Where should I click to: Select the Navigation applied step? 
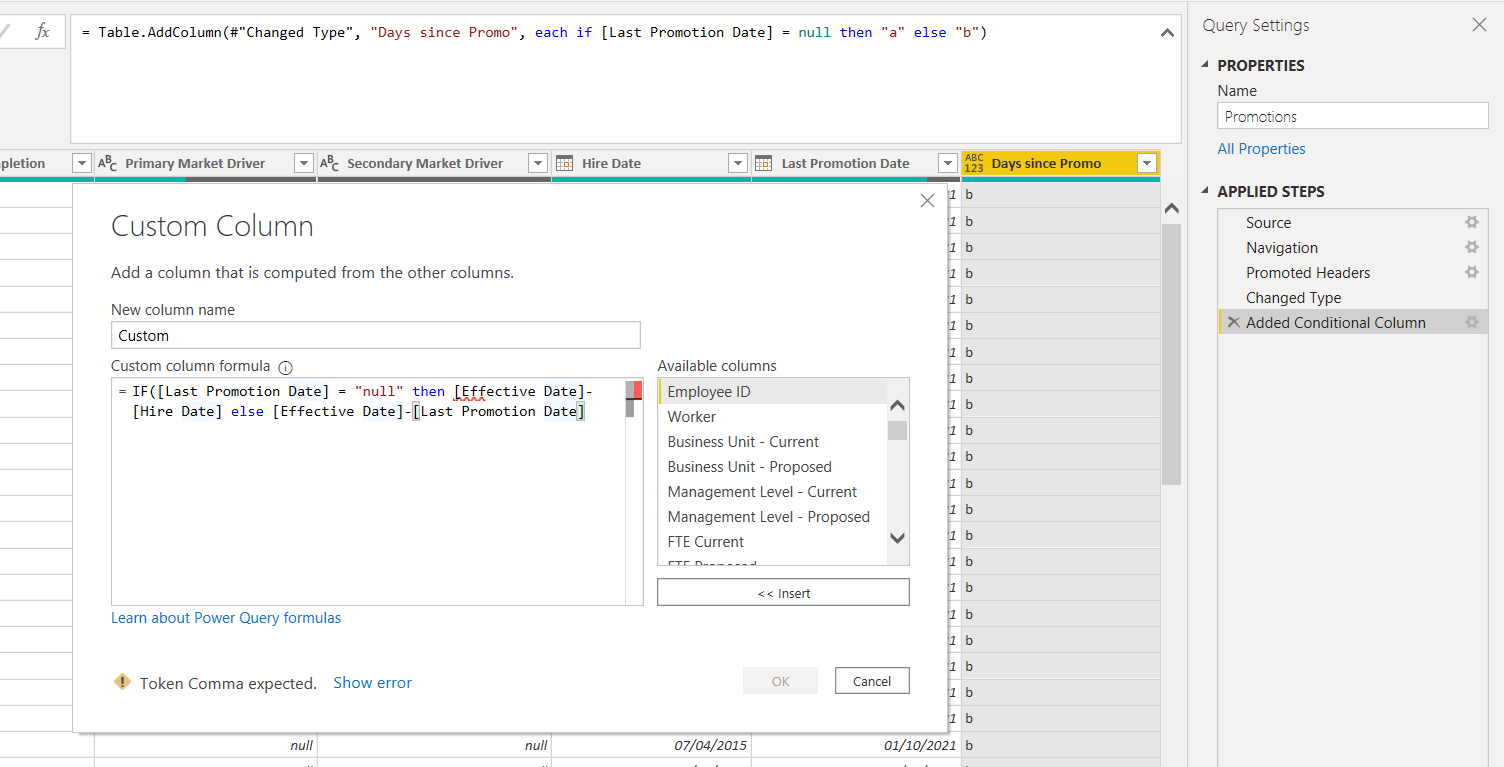(x=1282, y=247)
